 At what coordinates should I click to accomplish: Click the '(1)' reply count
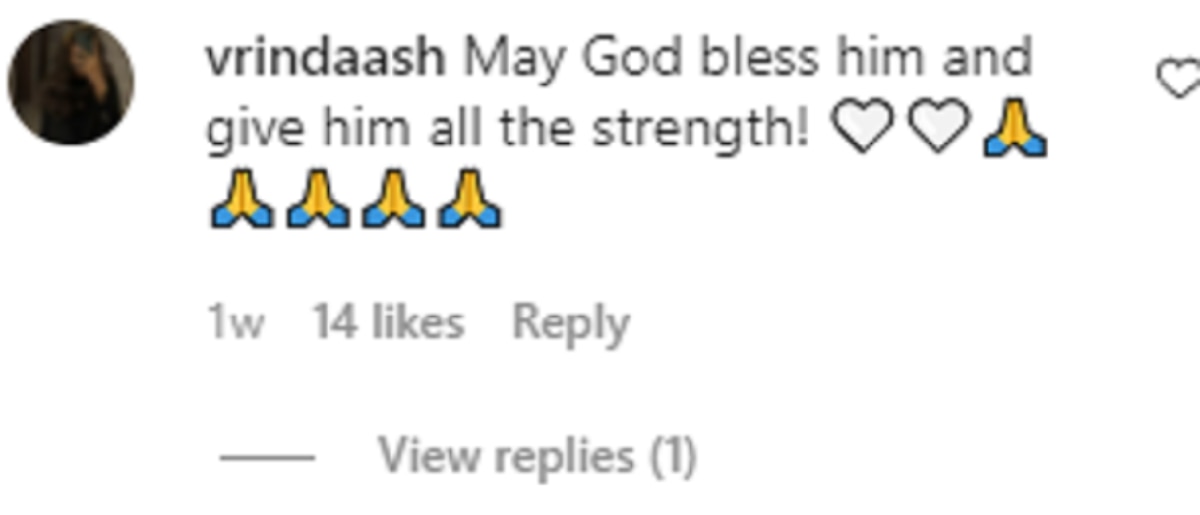click(672, 457)
